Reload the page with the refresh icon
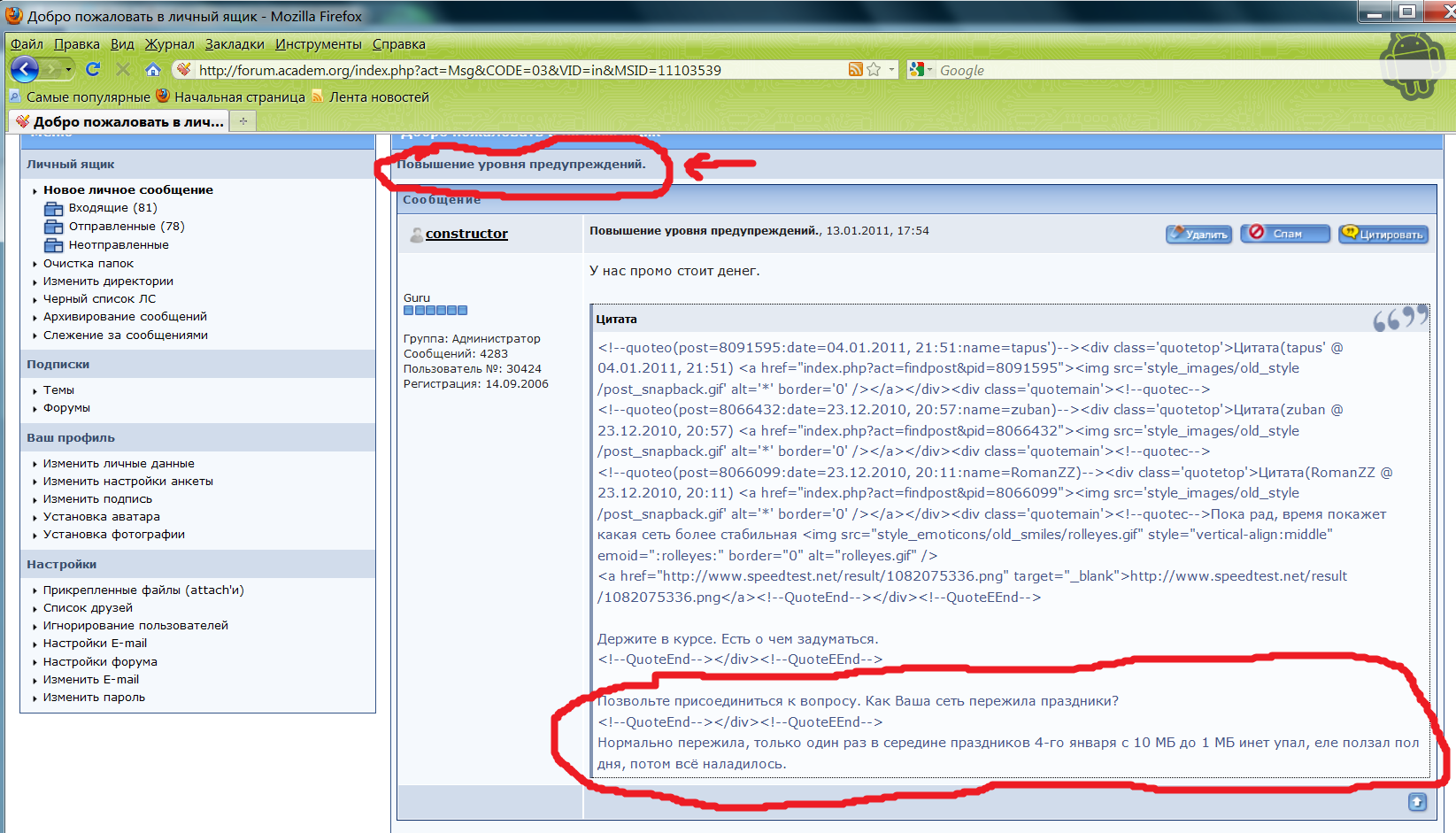1456x833 pixels. point(93,69)
